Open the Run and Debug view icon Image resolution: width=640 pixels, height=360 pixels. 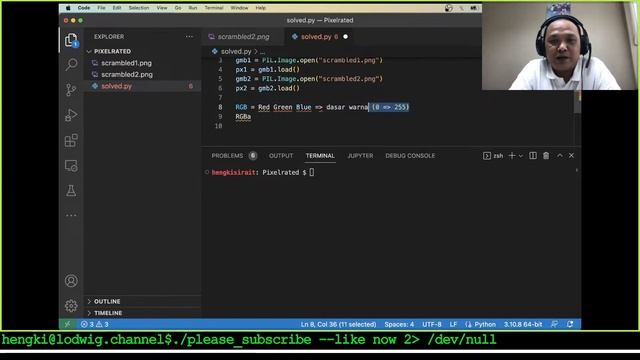coord(71,115)
